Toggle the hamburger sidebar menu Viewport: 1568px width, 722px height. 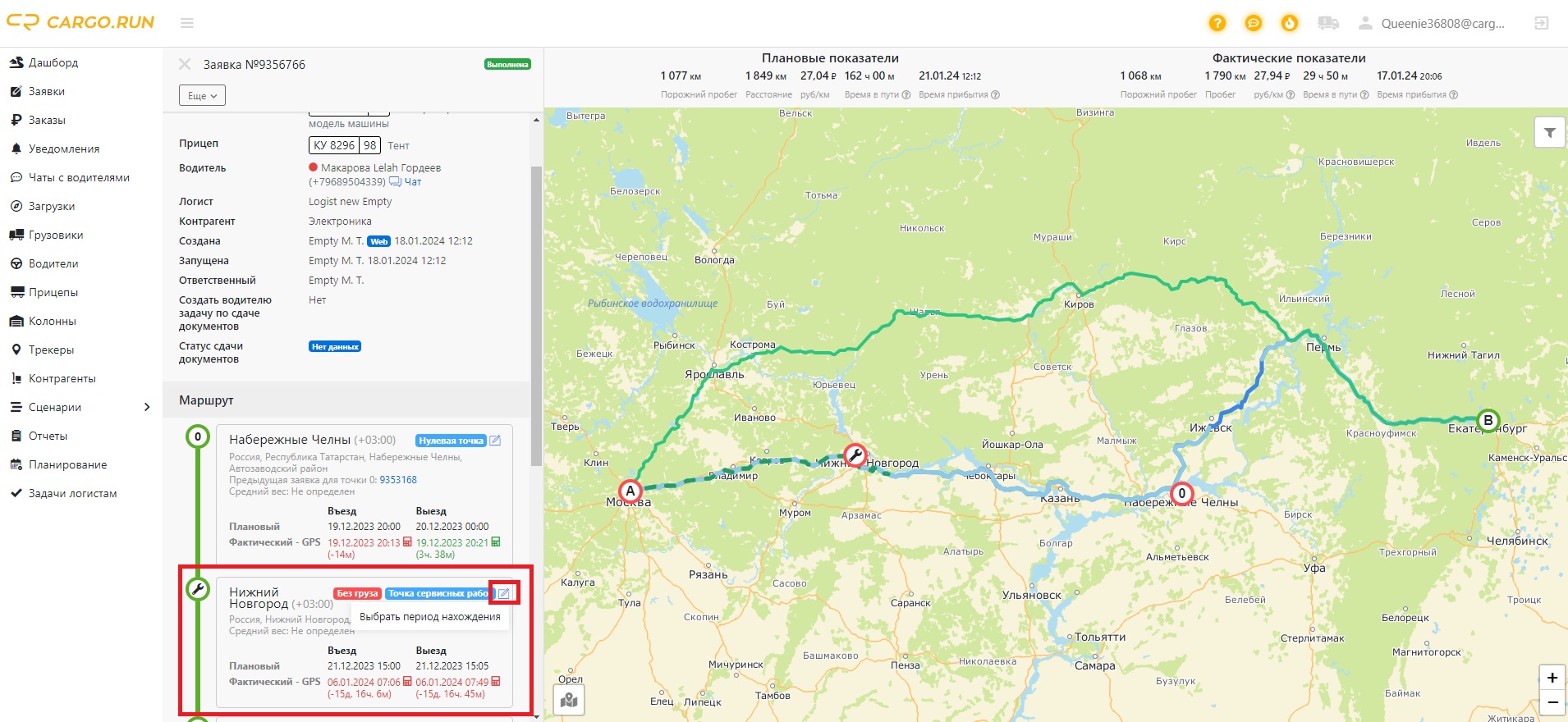coord(187,23)
